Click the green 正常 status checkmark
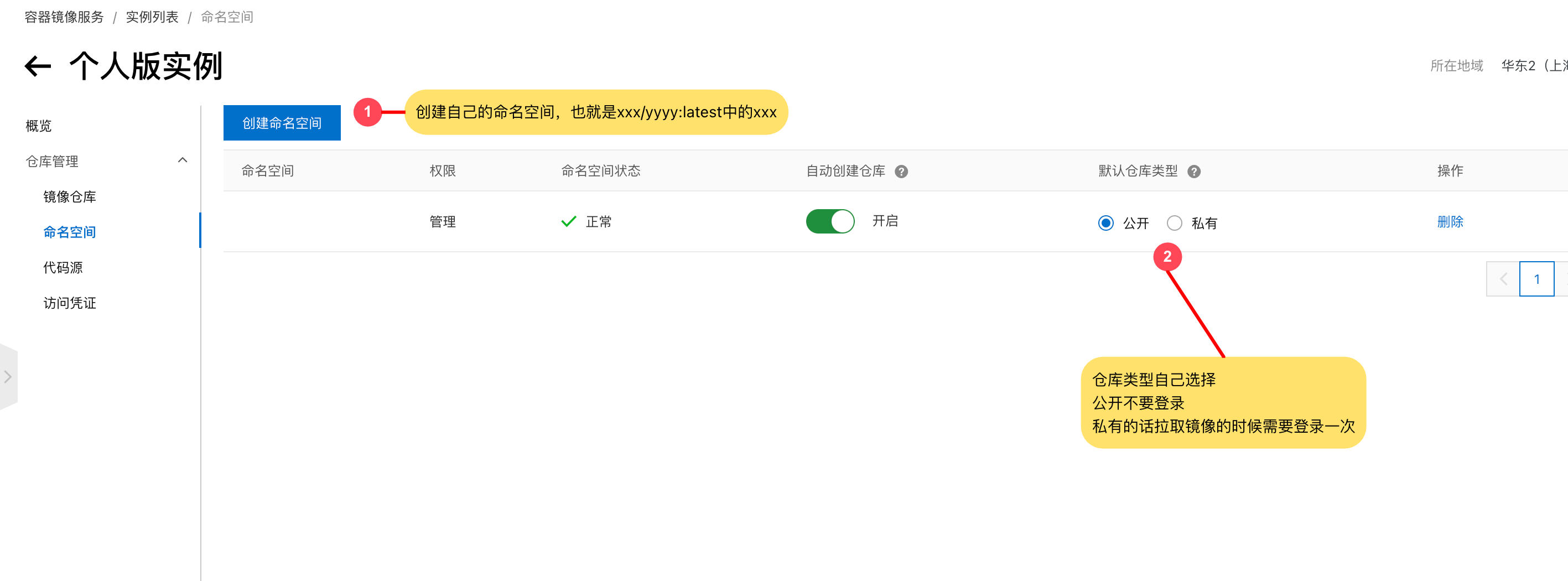 tap(568, 222)
